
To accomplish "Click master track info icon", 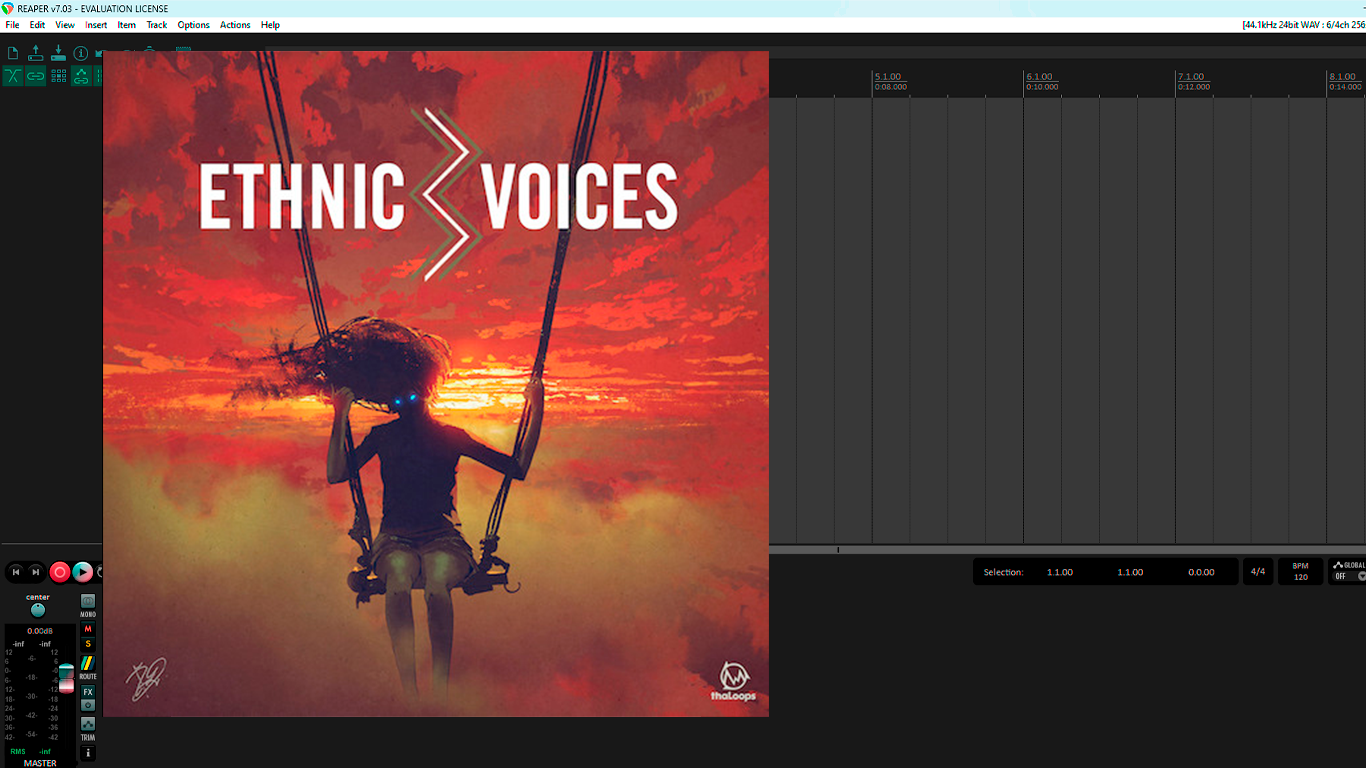I will 88,753.
